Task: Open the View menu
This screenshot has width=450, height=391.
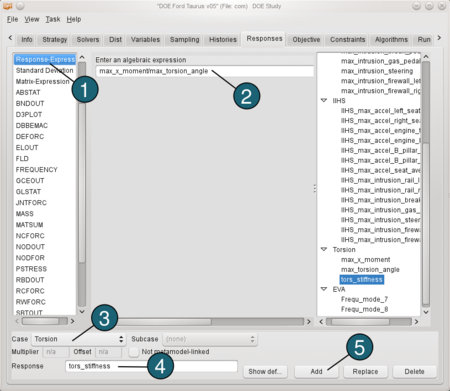Action: pos(32,19)
